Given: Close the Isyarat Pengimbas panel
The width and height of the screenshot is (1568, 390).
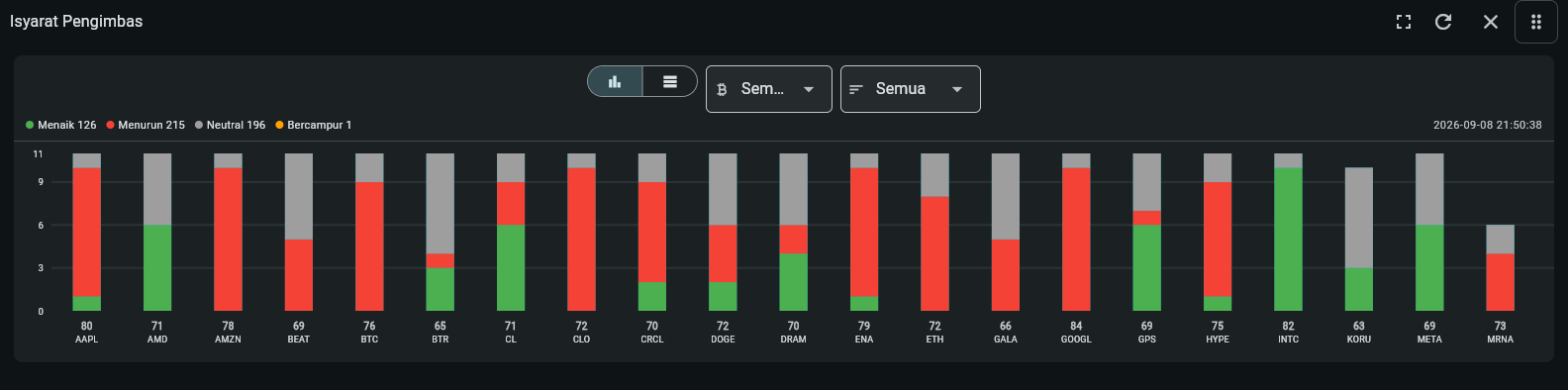Looking at the screenshot, I should click(1490, 22).
